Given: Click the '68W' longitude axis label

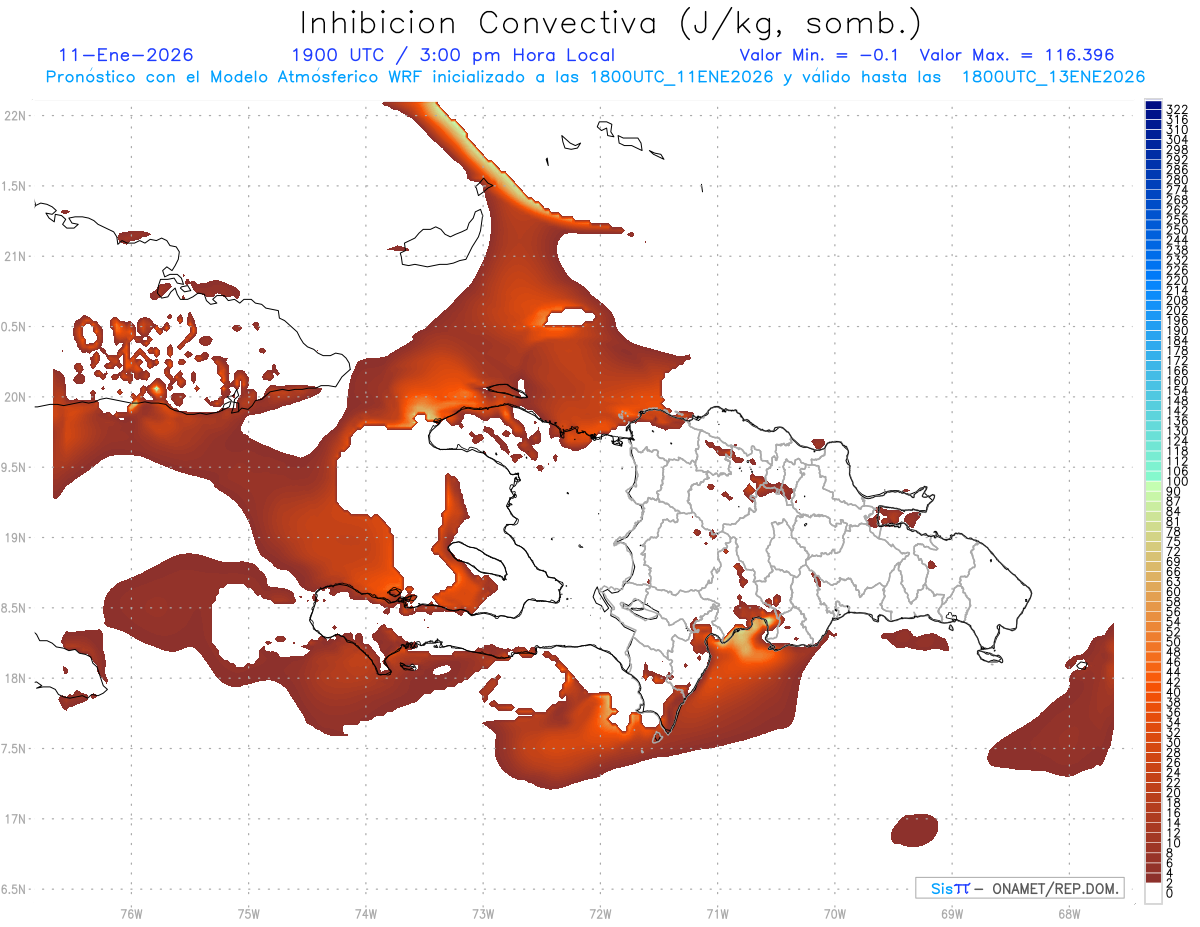Looking at the screenshot, I should pos(1068,913).
